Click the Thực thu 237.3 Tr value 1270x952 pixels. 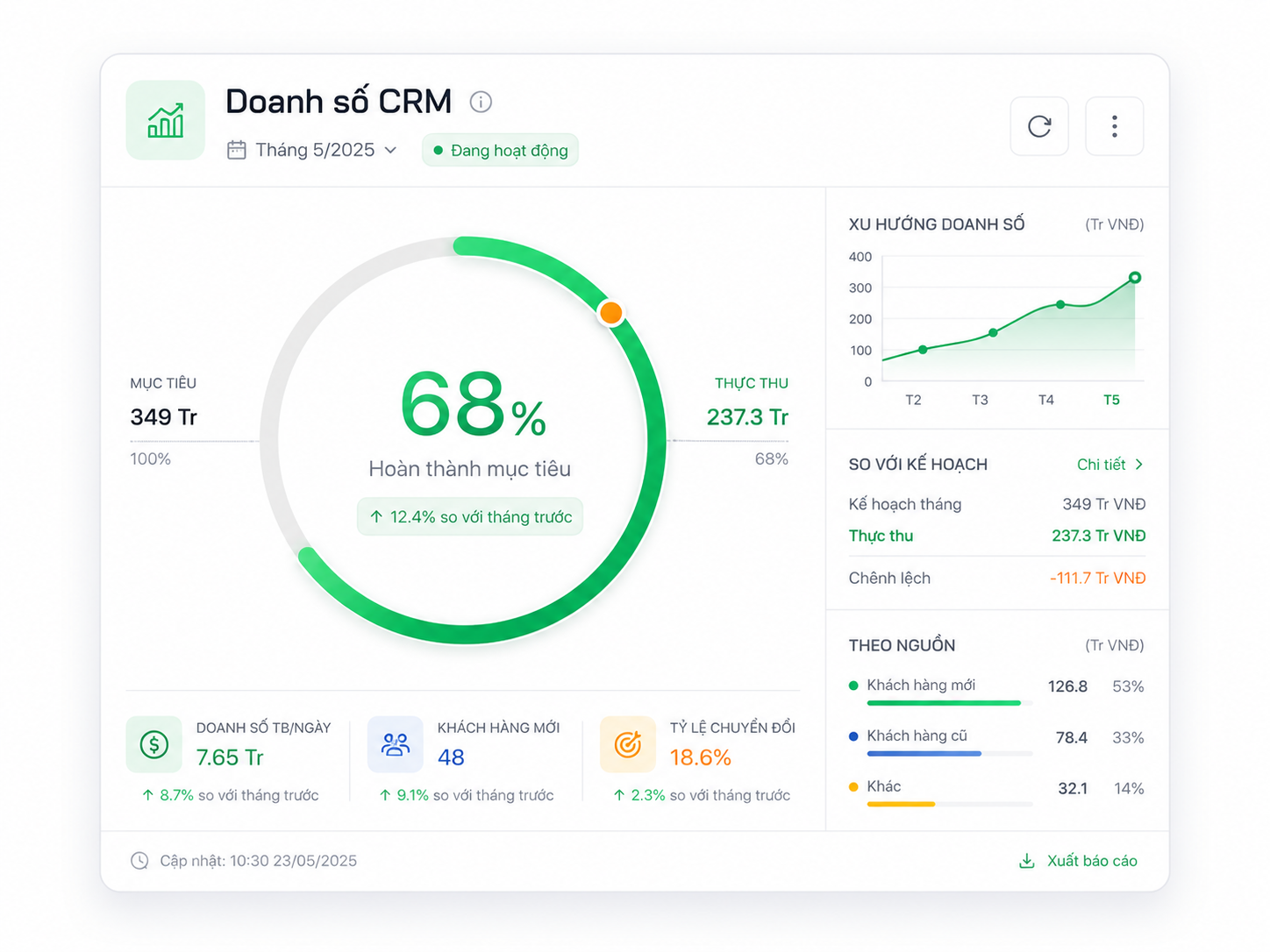(x=747, y=417)
